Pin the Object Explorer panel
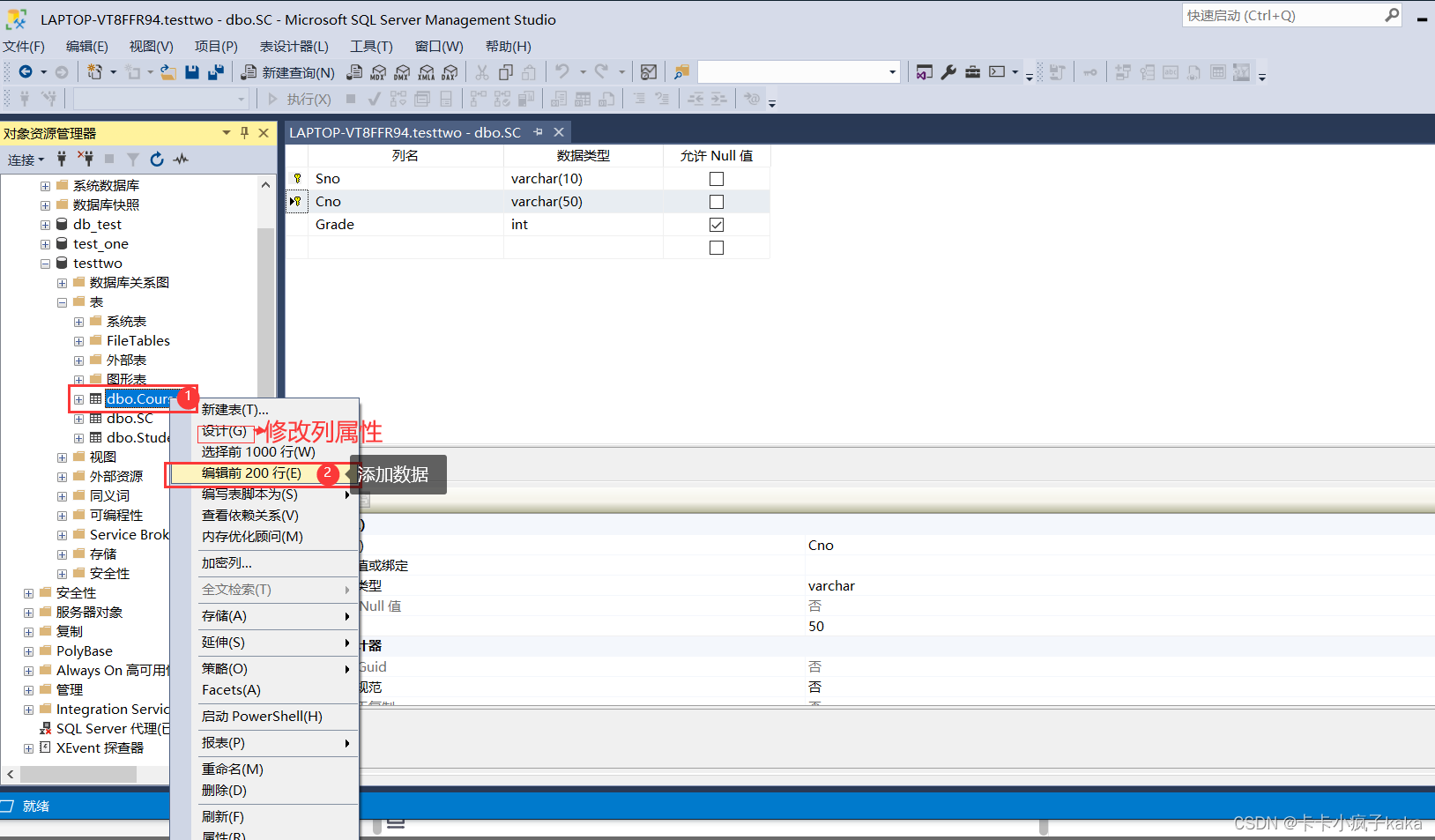This screenshot has height=840, width=1435. click(x=244, y=133)
